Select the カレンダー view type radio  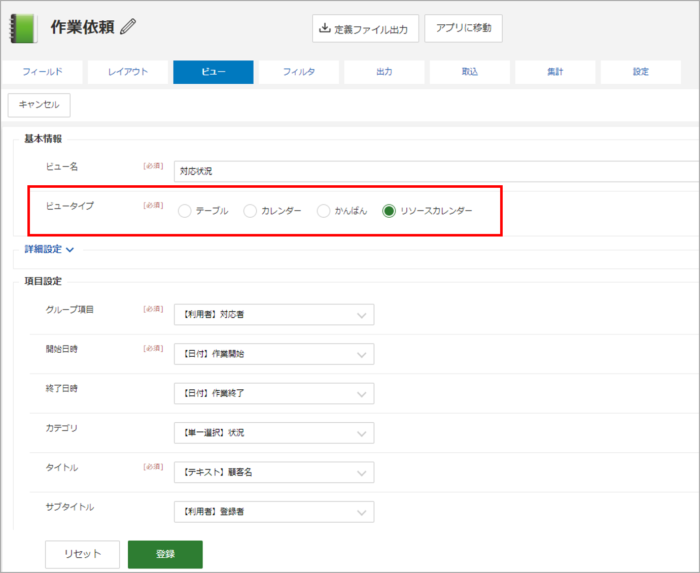tap(250, 211)
